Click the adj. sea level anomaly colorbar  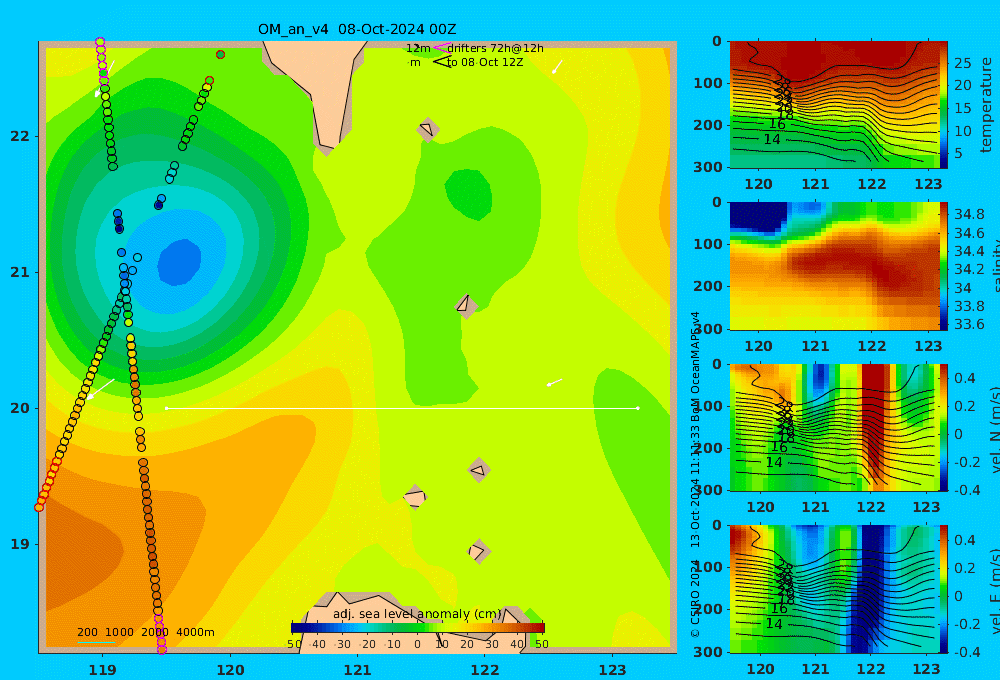[418, 628]
